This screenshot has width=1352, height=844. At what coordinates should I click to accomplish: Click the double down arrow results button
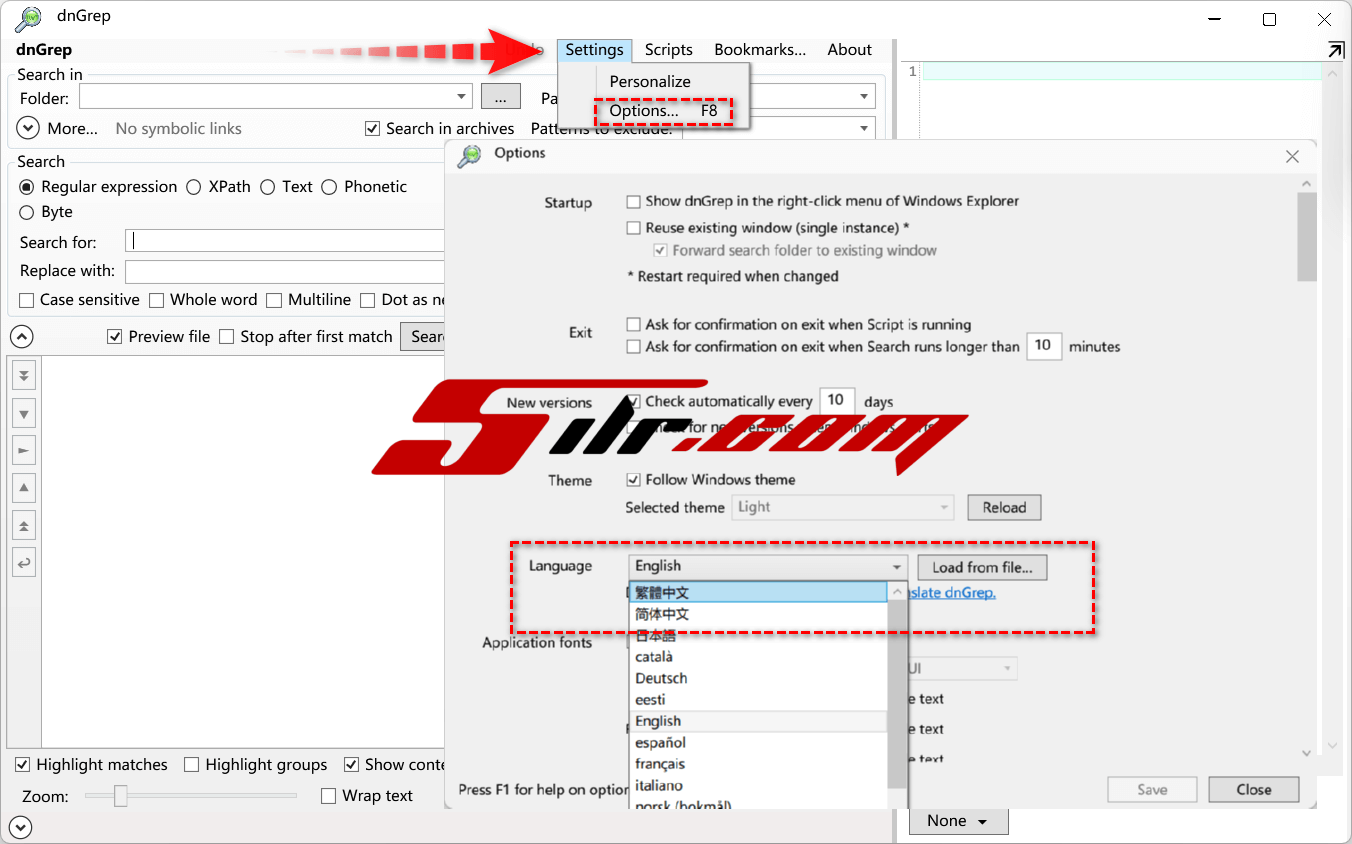(x=25, y=375)
